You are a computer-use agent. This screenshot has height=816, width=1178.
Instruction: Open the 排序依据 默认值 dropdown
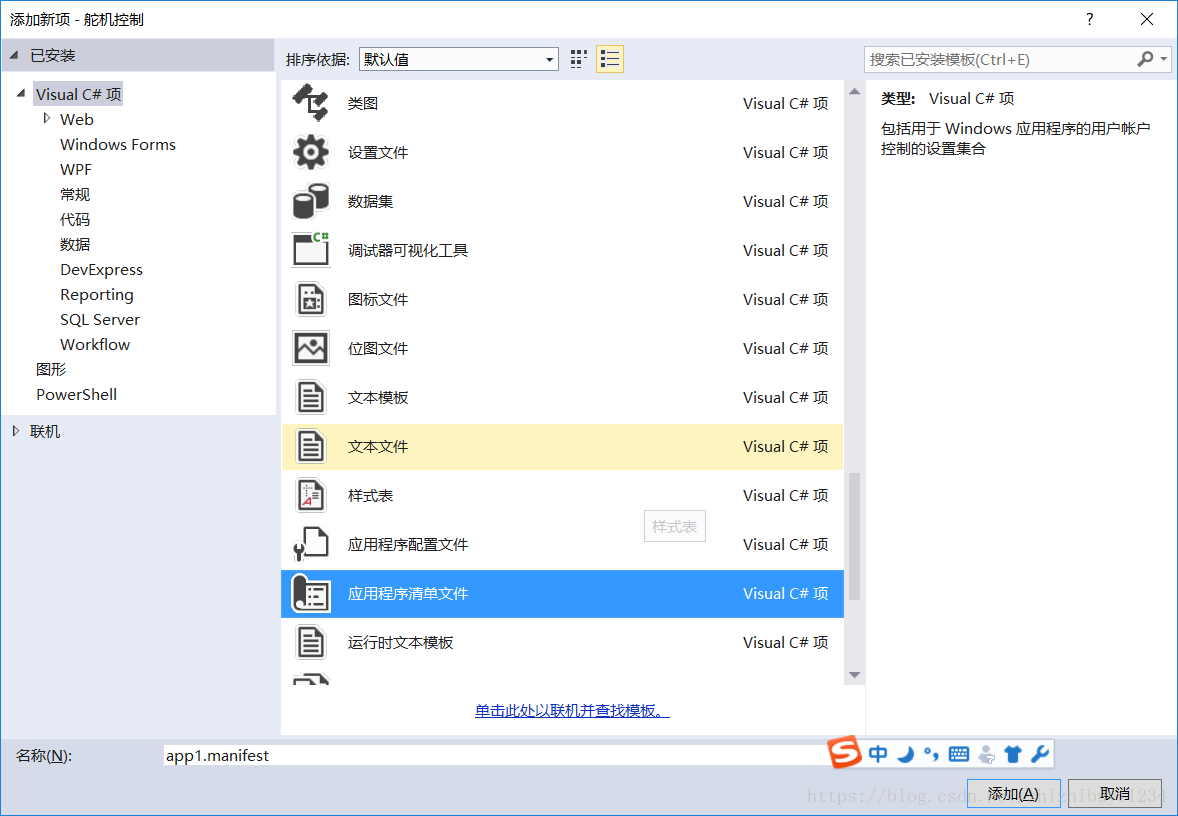coord(458,59)
